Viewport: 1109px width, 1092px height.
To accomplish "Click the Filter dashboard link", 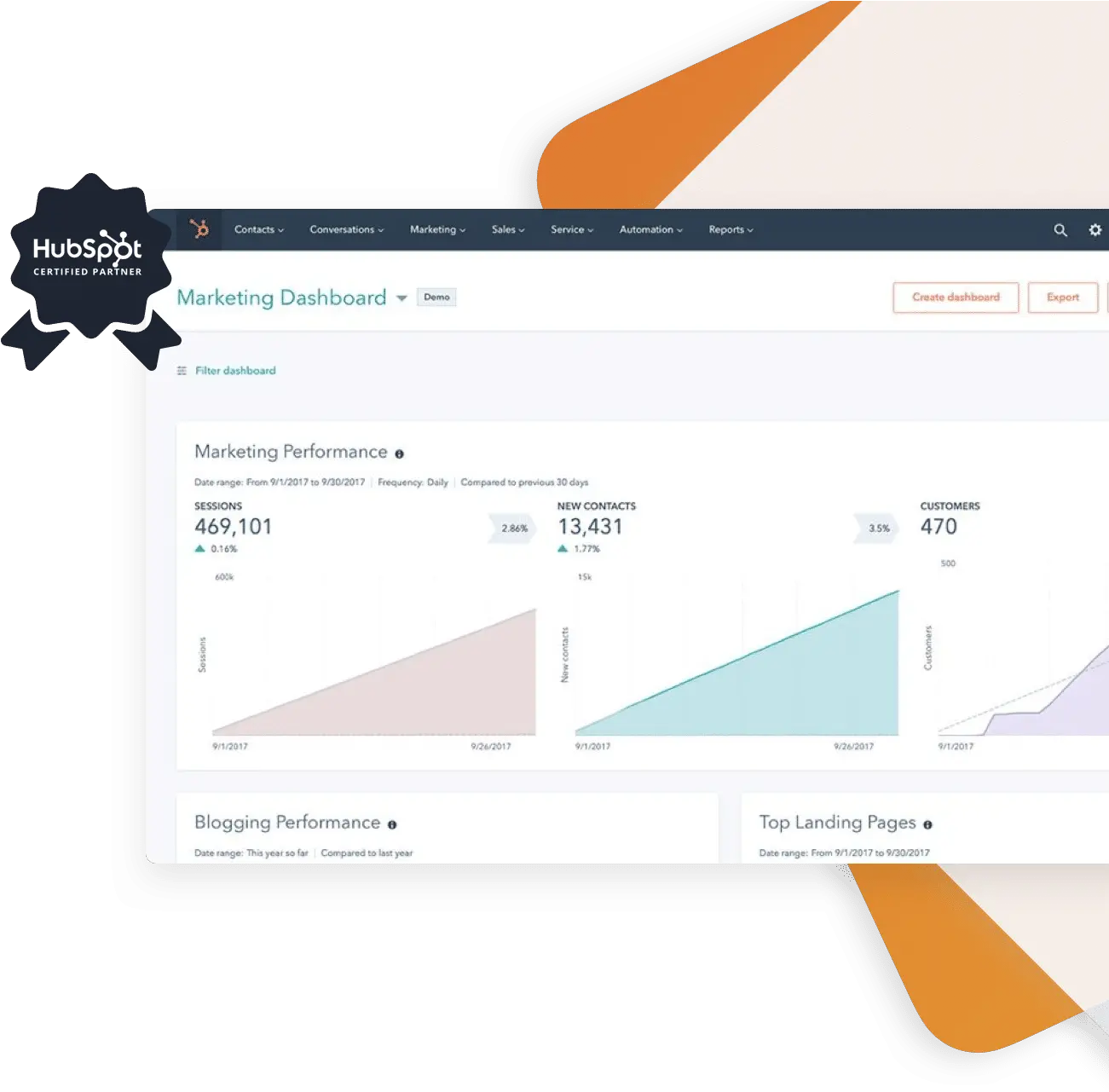I will click(235, 371).
